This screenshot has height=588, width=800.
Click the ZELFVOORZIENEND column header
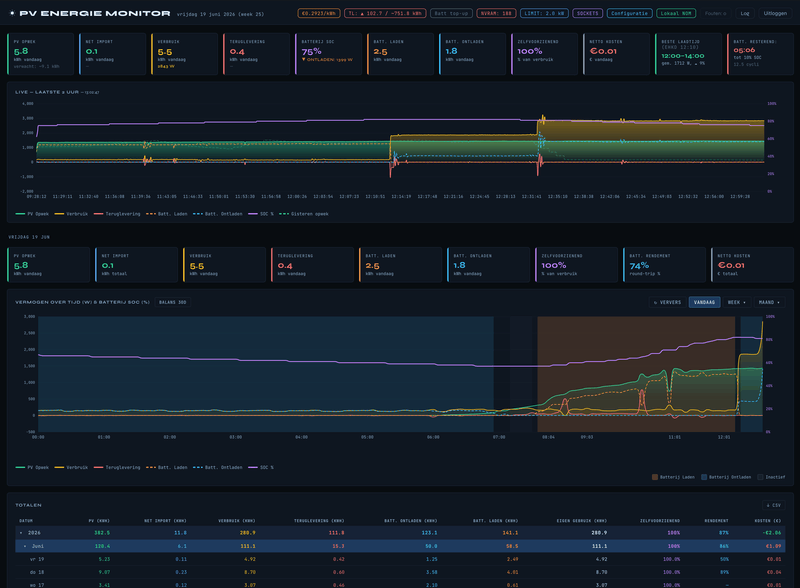[x=660, y=521]
